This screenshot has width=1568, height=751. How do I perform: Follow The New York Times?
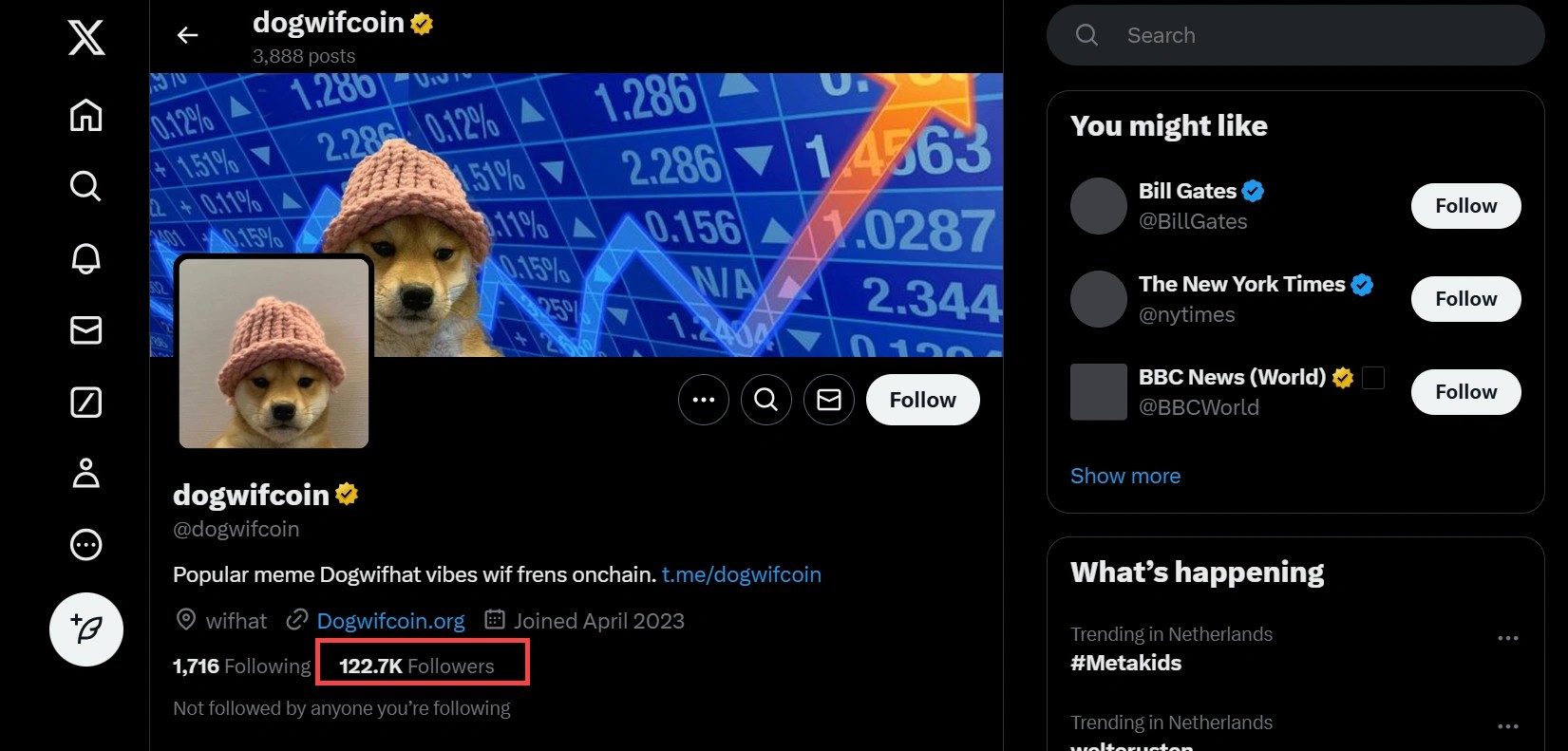(1465, 299)
